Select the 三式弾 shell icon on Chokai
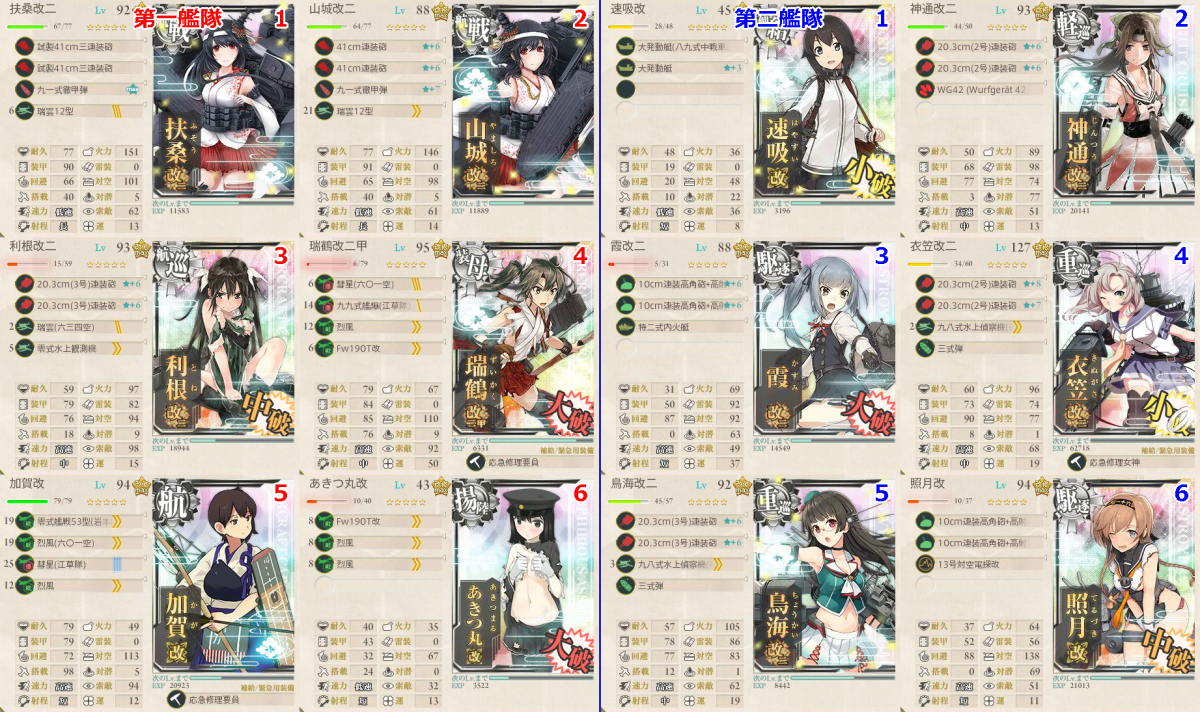The image size is (1200, 712). pos(626,586)
